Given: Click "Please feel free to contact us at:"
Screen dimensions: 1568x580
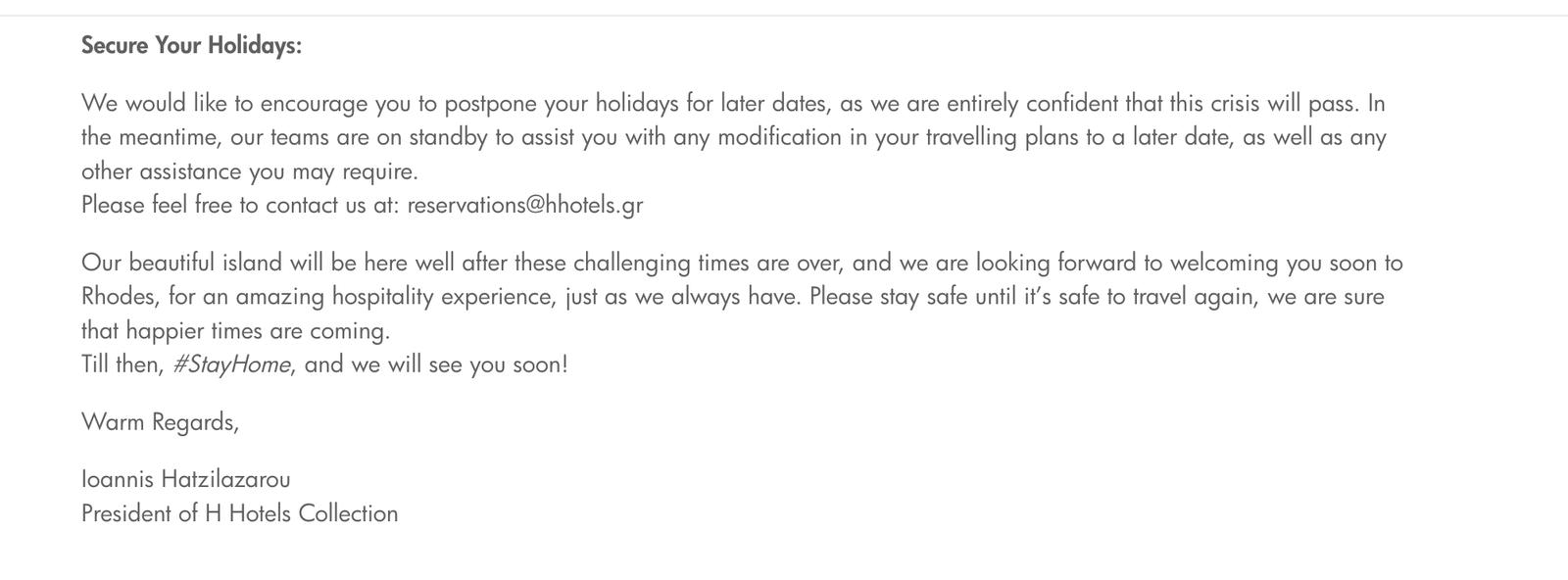Looking at the screenshot, I should point(240,205).
